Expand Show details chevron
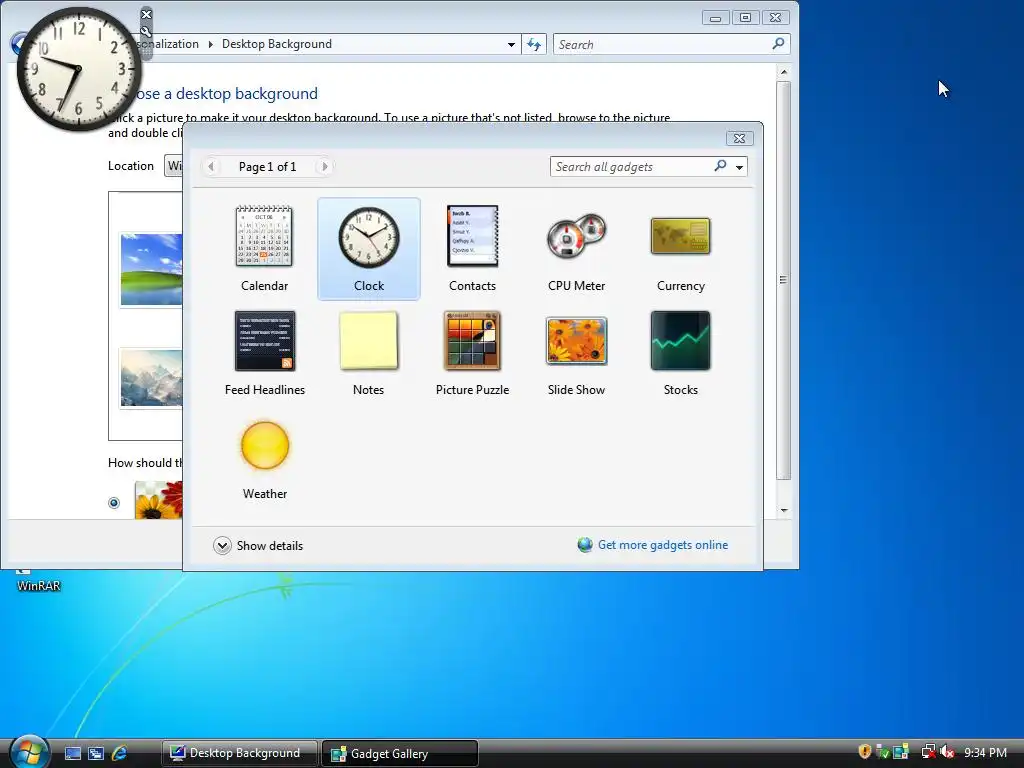This screenshot has height=768, width=1024. point(222,545)
